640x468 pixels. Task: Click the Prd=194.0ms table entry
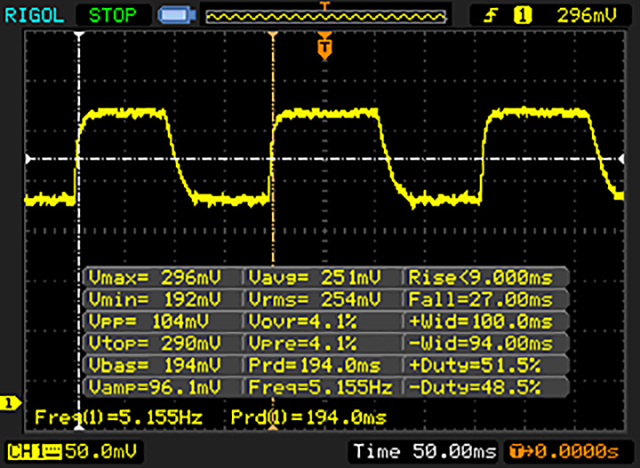point(315,365)
